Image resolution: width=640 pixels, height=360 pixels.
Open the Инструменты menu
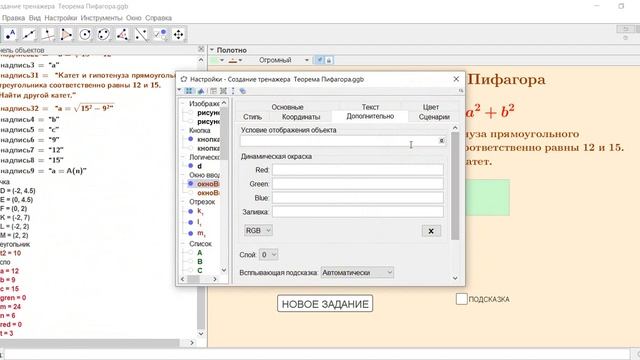coord(101,18)
